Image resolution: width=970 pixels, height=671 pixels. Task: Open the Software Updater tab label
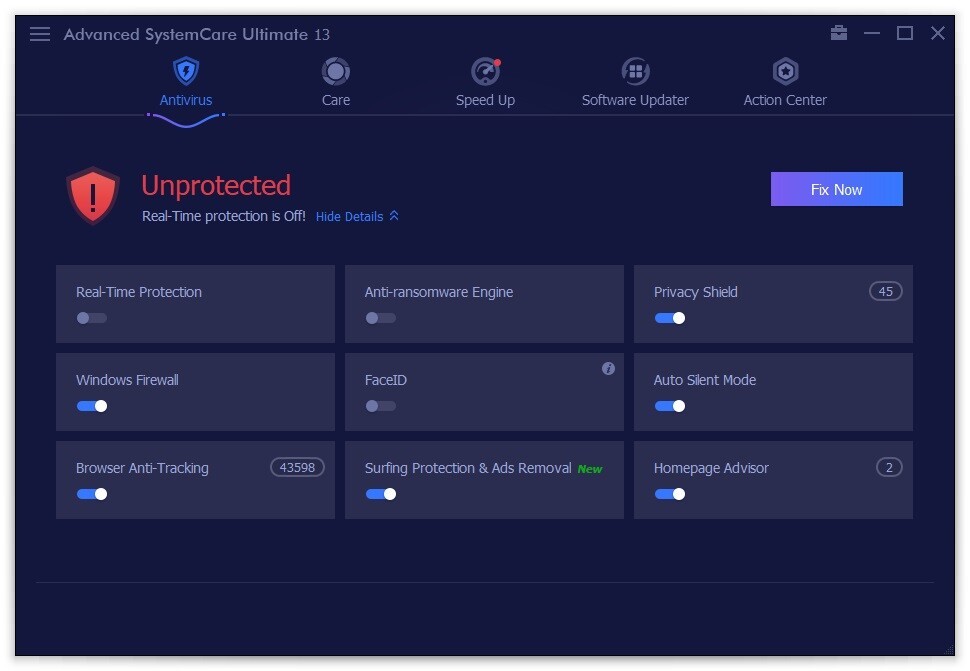point(635,100)
